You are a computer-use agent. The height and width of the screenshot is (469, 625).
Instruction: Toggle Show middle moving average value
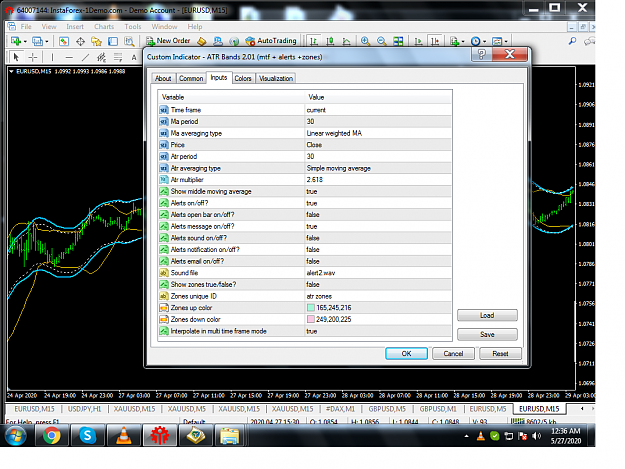tap(378, 192)
